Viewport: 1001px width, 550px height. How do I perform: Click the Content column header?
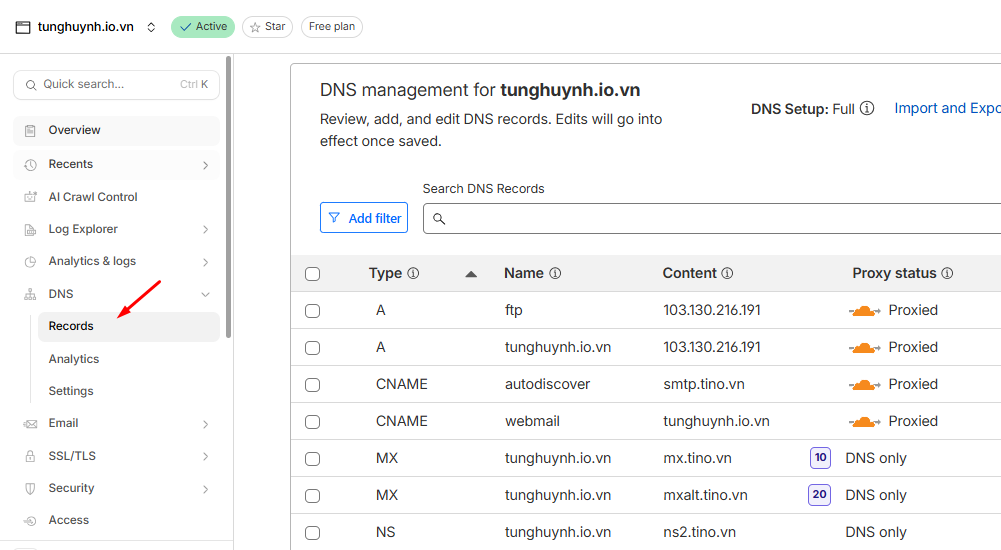(689, 273)
